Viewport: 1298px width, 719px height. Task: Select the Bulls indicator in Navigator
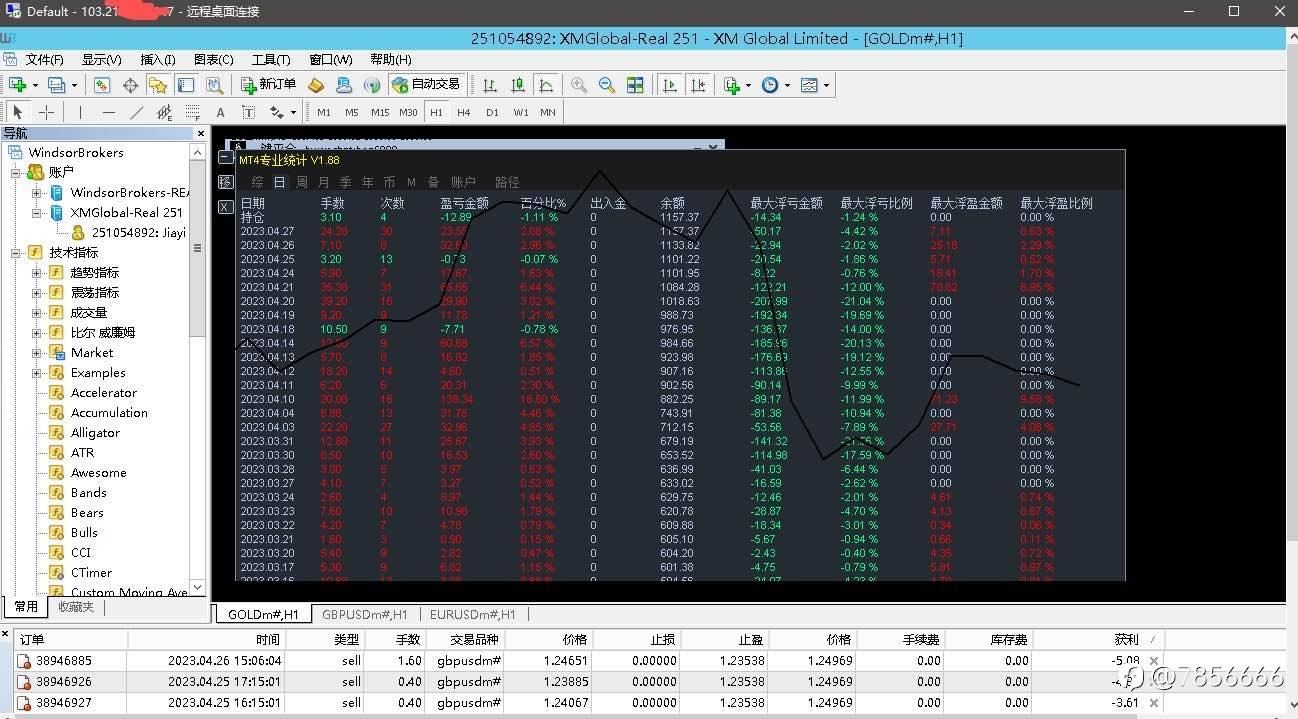(84, 533)
